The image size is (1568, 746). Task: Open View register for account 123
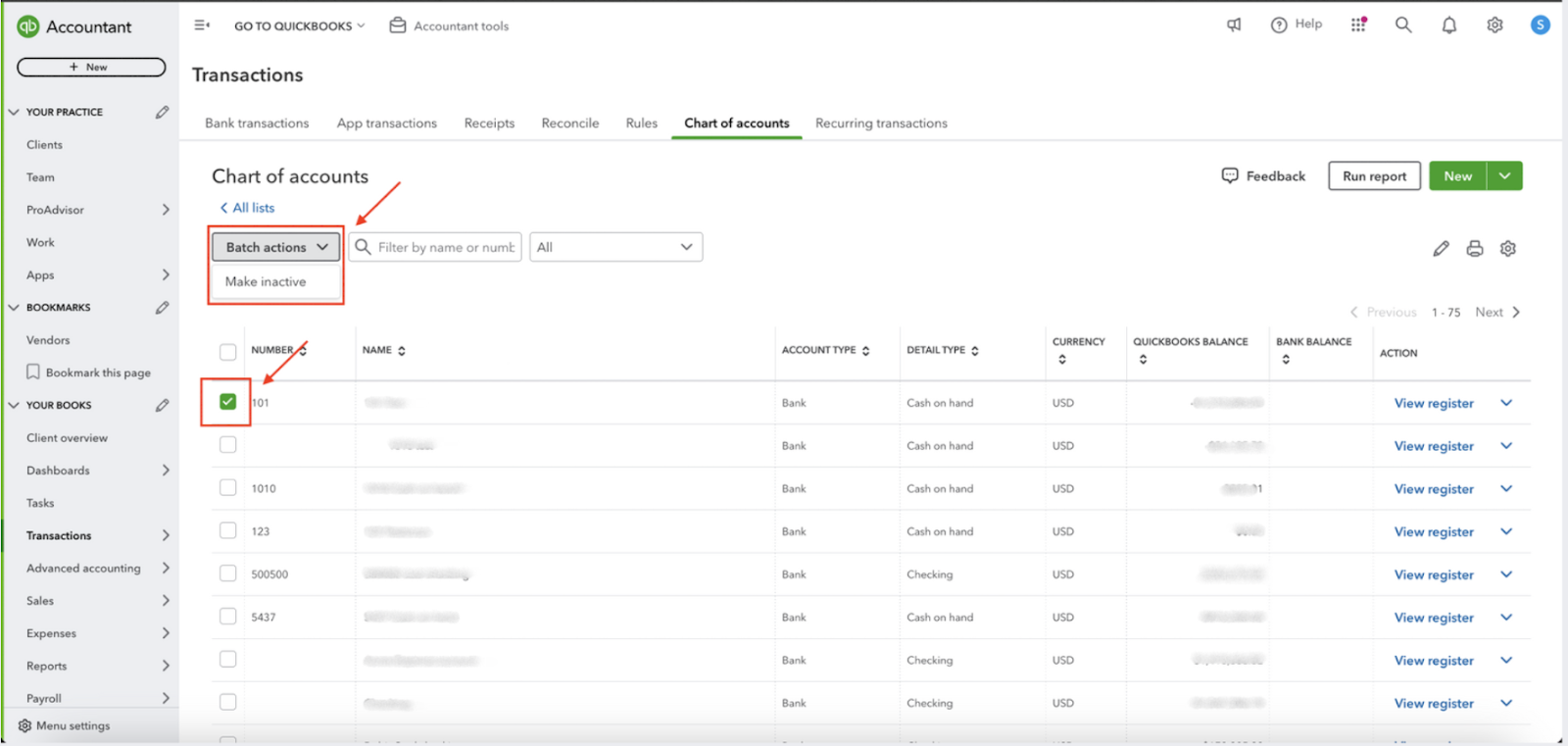pyautogui.click(x=1434, y=531)
